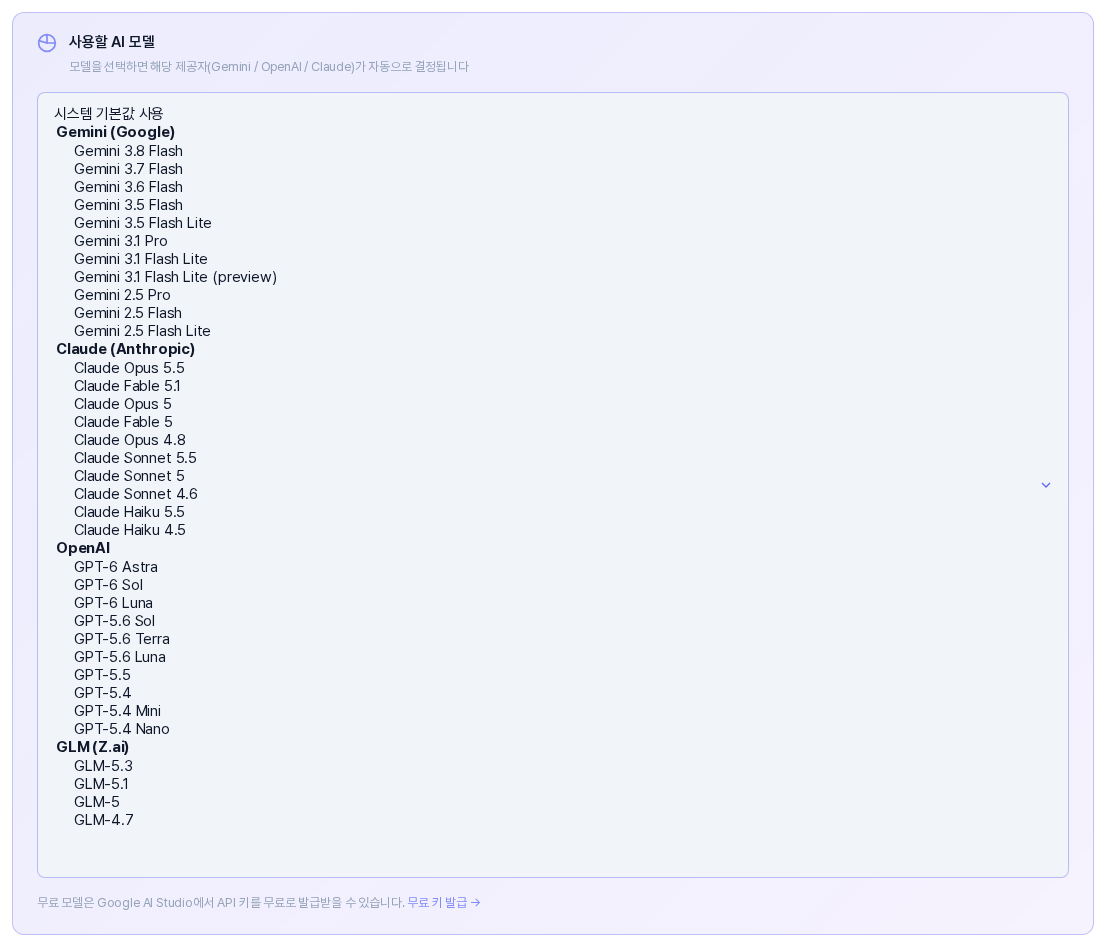The width and height of the screenshot is (1106, 946).
Task: Select GPT-5.5 option
Action: tap(102, 675)
